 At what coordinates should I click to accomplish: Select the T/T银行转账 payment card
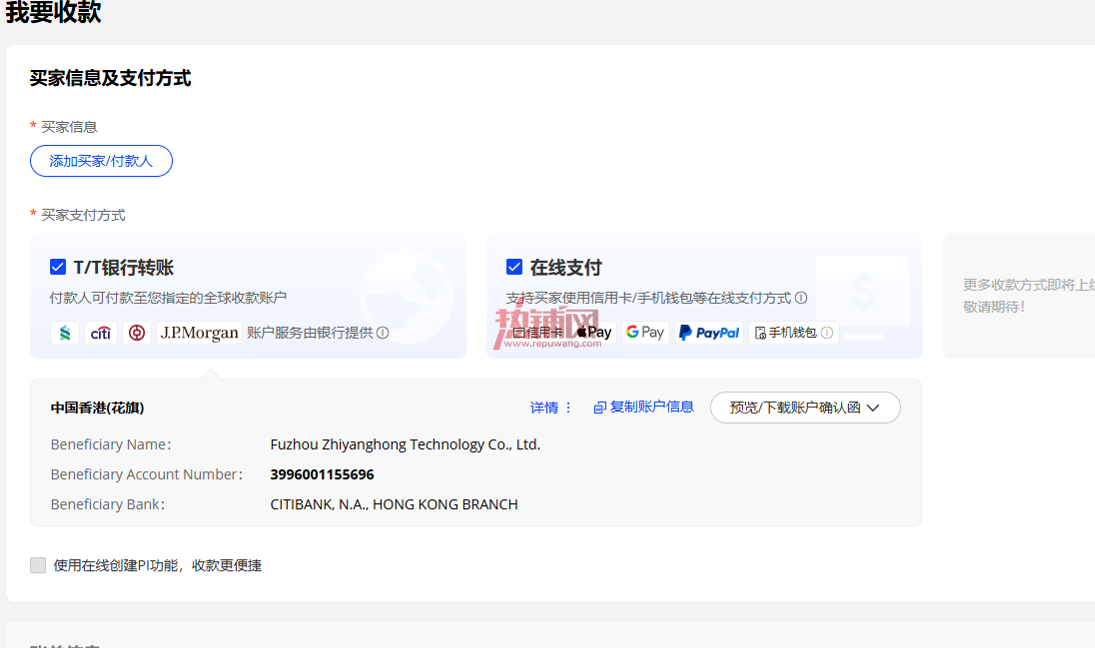248,296
